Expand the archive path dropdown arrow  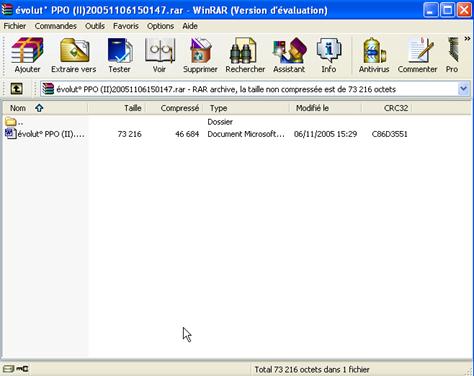click(463, 89)
